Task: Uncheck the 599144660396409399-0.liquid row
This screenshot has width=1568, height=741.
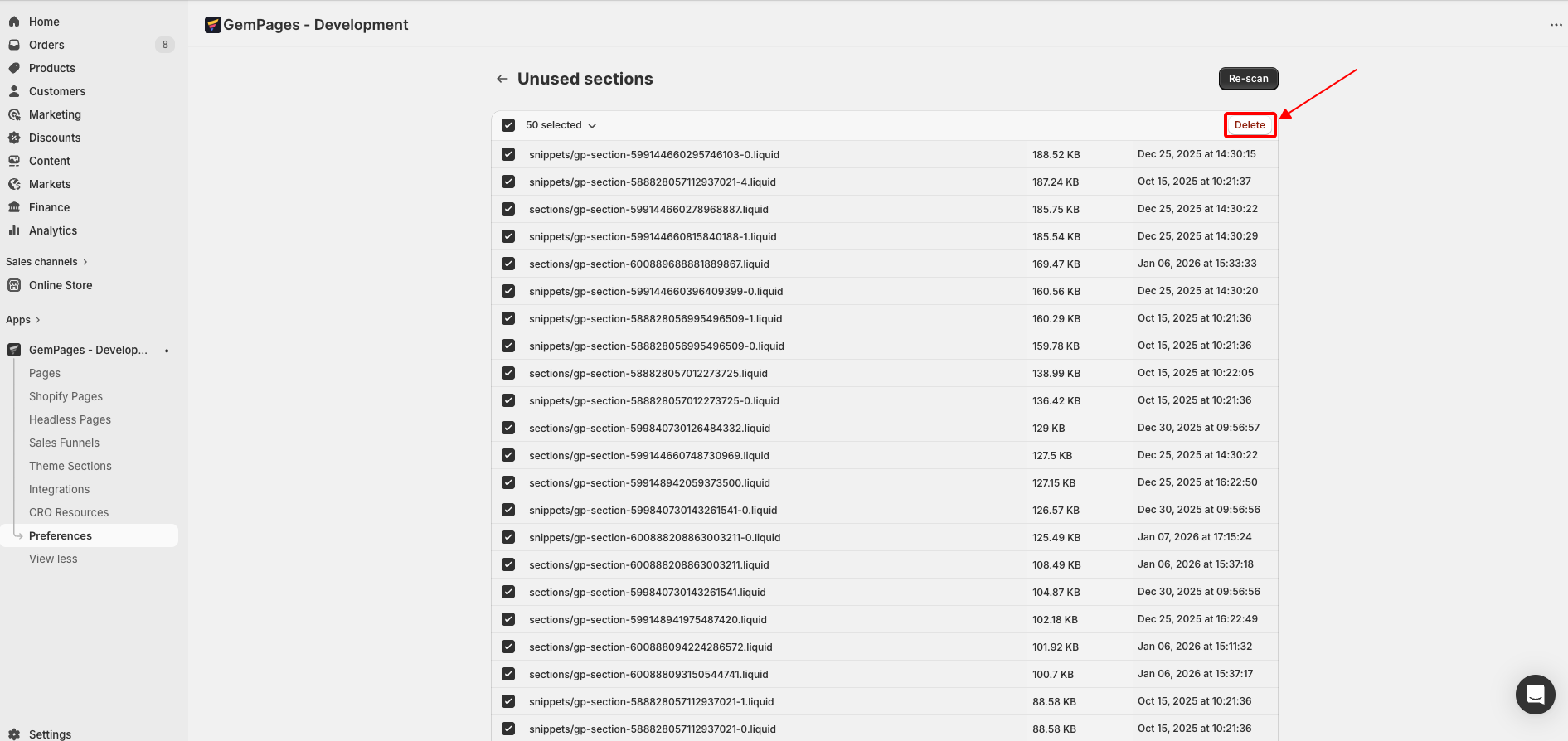Action: [x=508, y=291]
